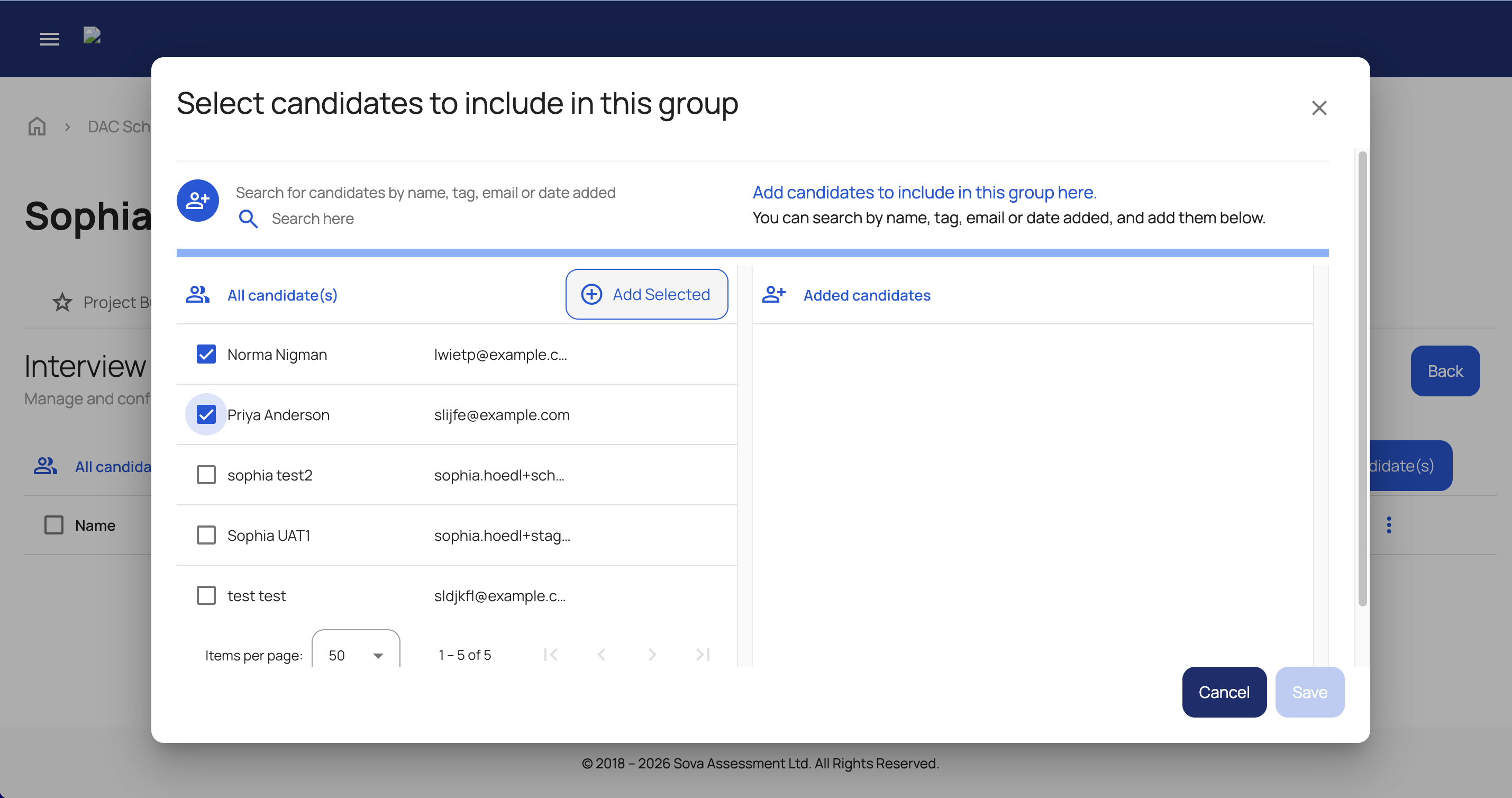Close the select candidates dialog
This screenshot has height=798, width=1512.
click(x=1319, y=108)
